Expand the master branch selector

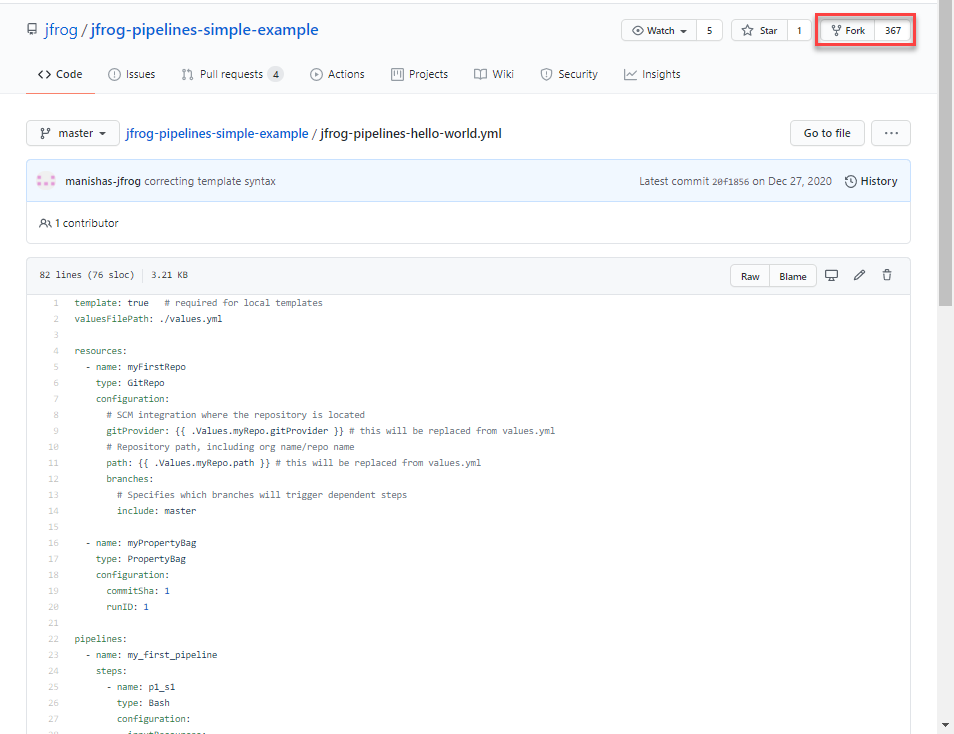pos(73,133)
